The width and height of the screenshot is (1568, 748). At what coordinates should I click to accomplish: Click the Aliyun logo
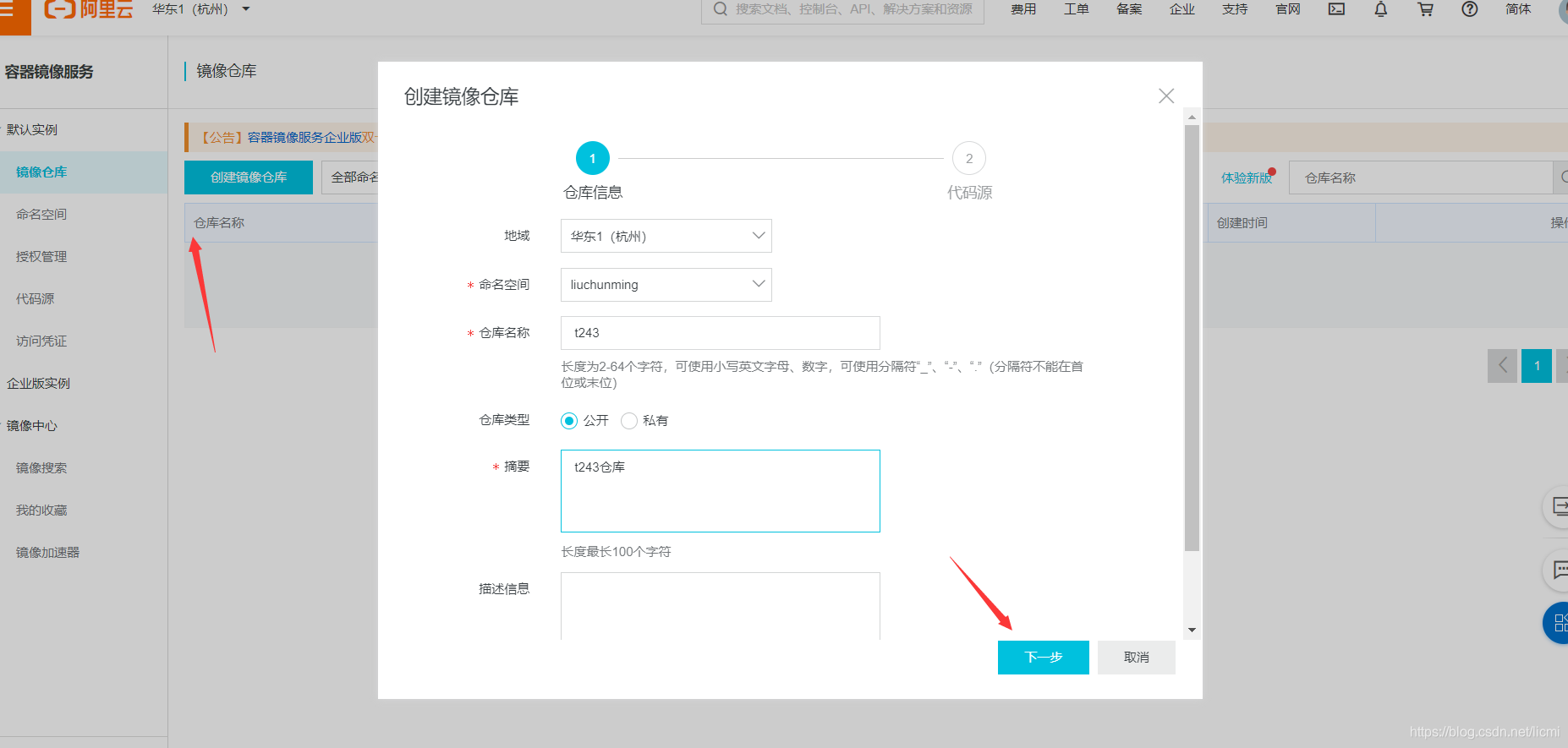tap(88, 9)
